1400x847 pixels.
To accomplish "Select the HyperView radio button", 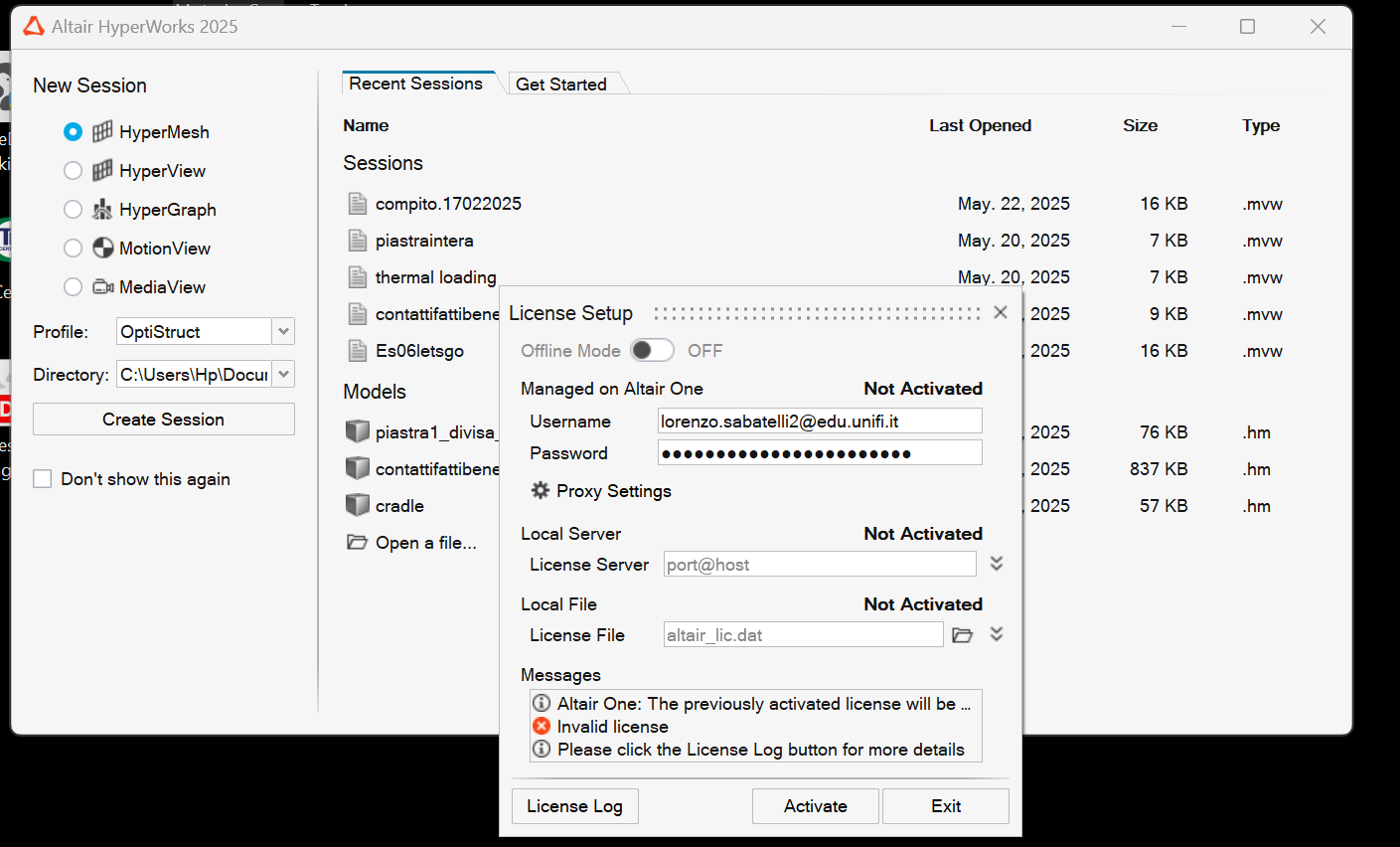I will [73, 170].
